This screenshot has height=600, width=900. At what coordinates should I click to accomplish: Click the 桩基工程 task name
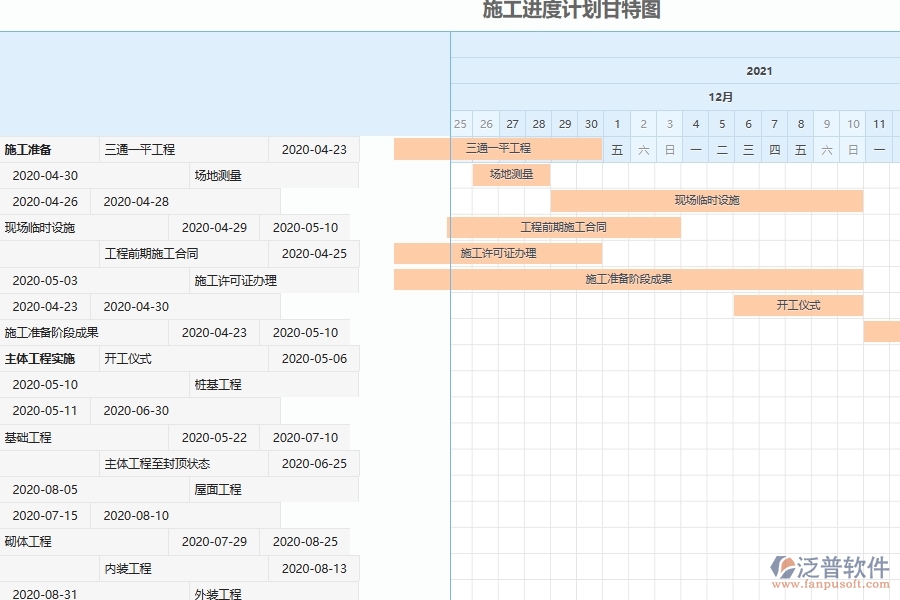point(220,384)
